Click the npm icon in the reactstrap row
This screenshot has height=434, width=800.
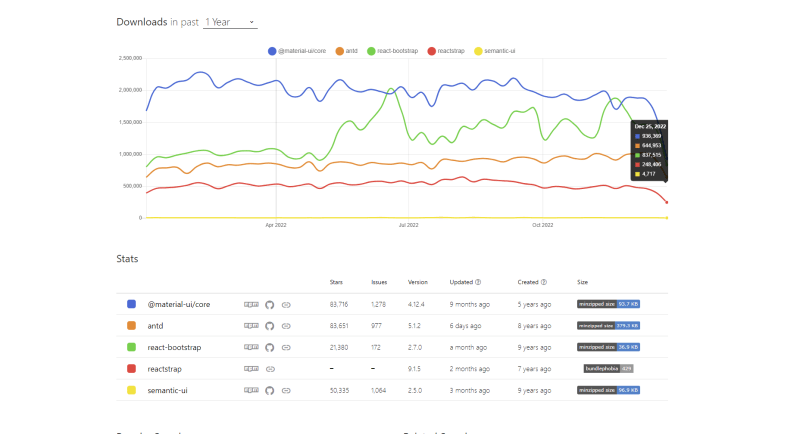coord(251,369)
